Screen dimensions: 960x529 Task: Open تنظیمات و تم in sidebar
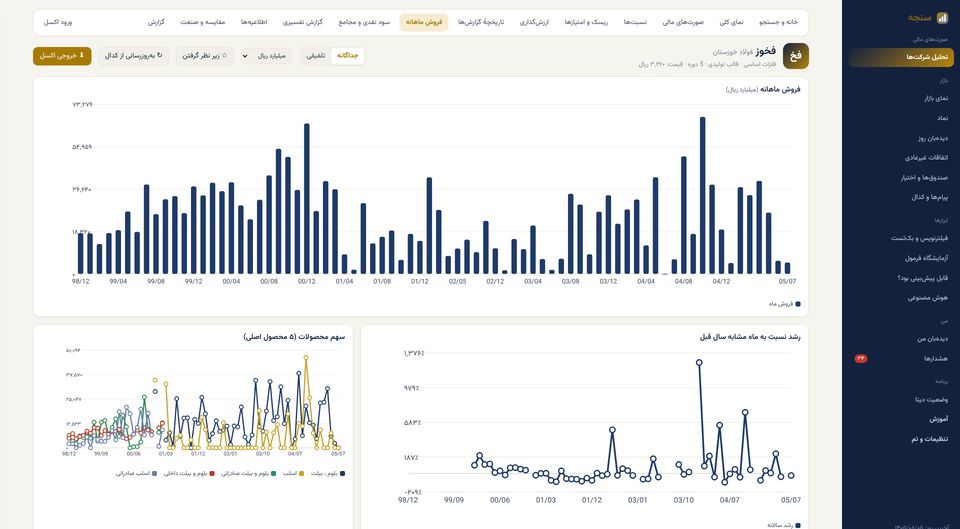[x=901, y=439]
